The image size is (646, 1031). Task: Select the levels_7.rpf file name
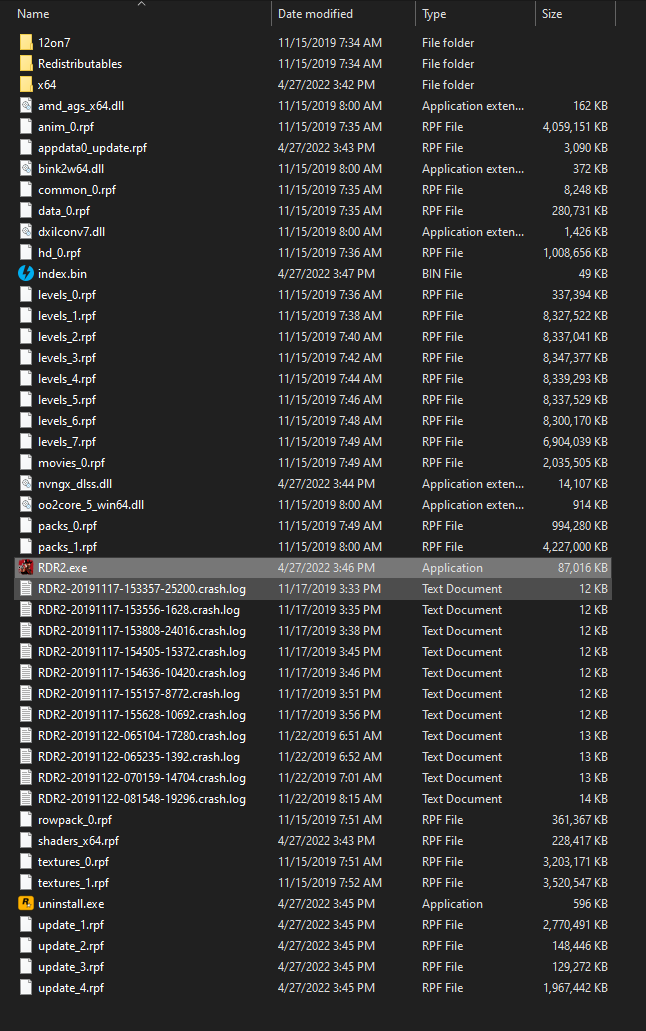67,442
